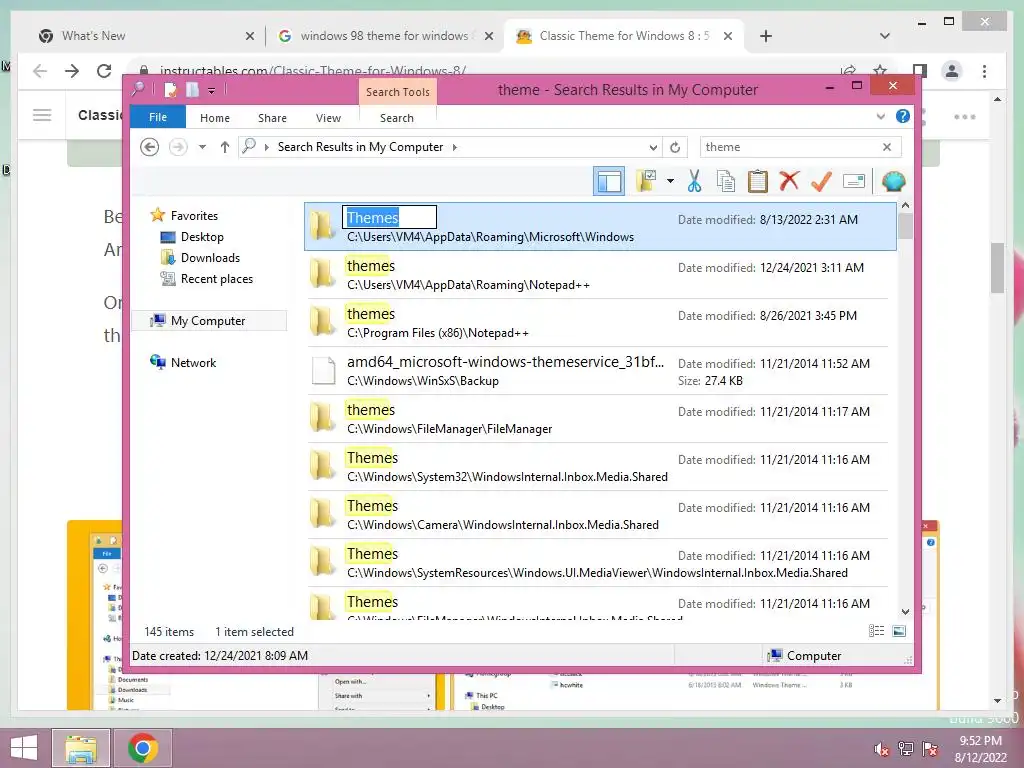Click the Classic Shell settings shell icon
Screen dimensions: 1024x768
point(893,181)
